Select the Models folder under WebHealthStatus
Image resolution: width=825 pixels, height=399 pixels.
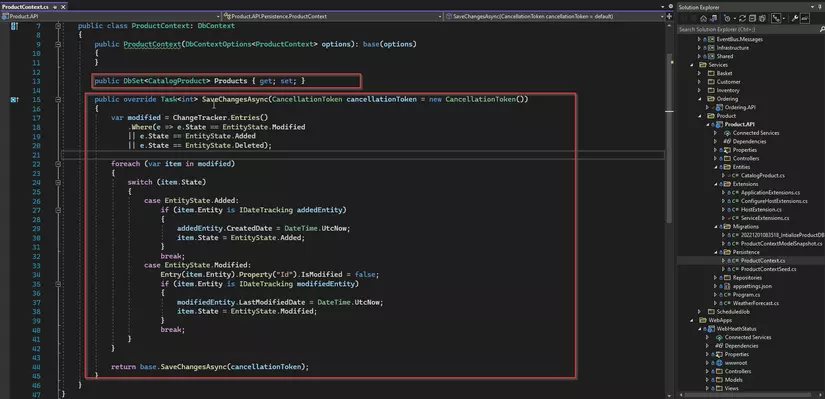(733, 380)
